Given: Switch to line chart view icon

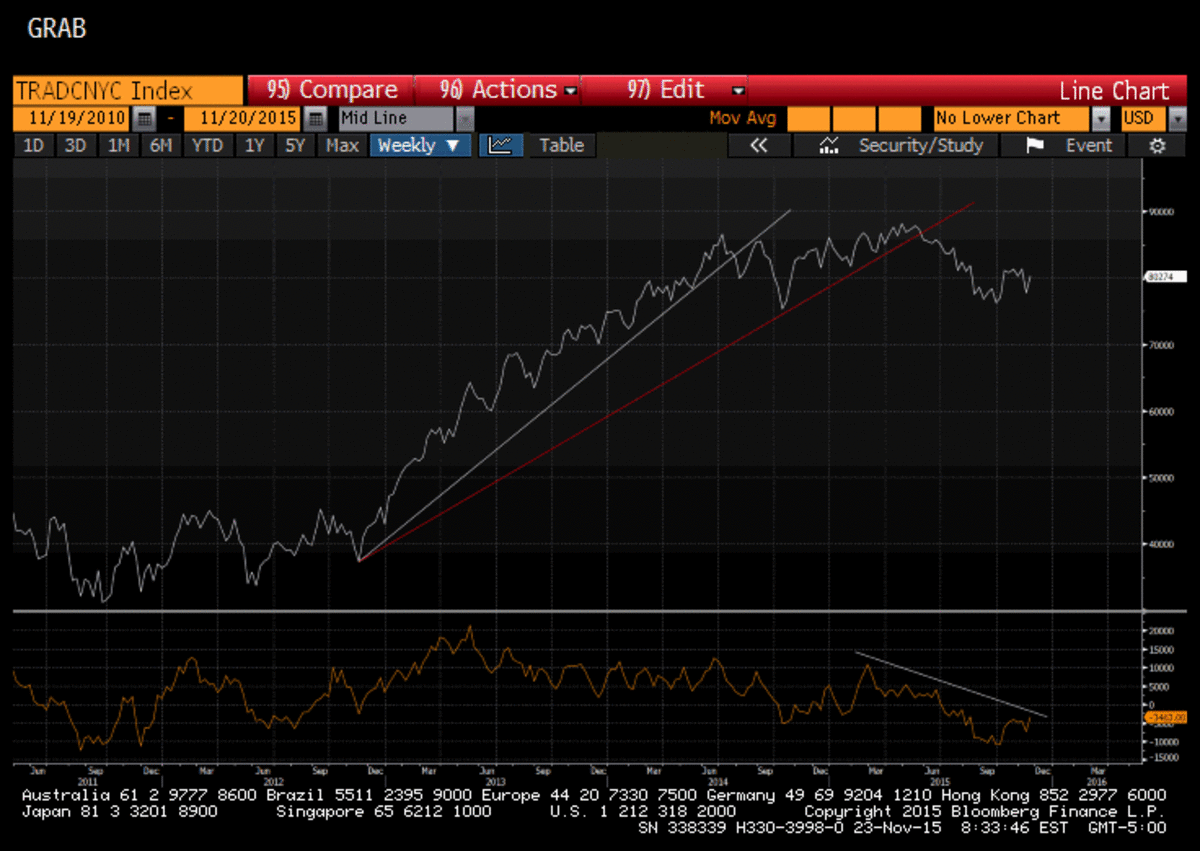Looking at the screenshot, I should pyautogui.click(x=501, y=145).
